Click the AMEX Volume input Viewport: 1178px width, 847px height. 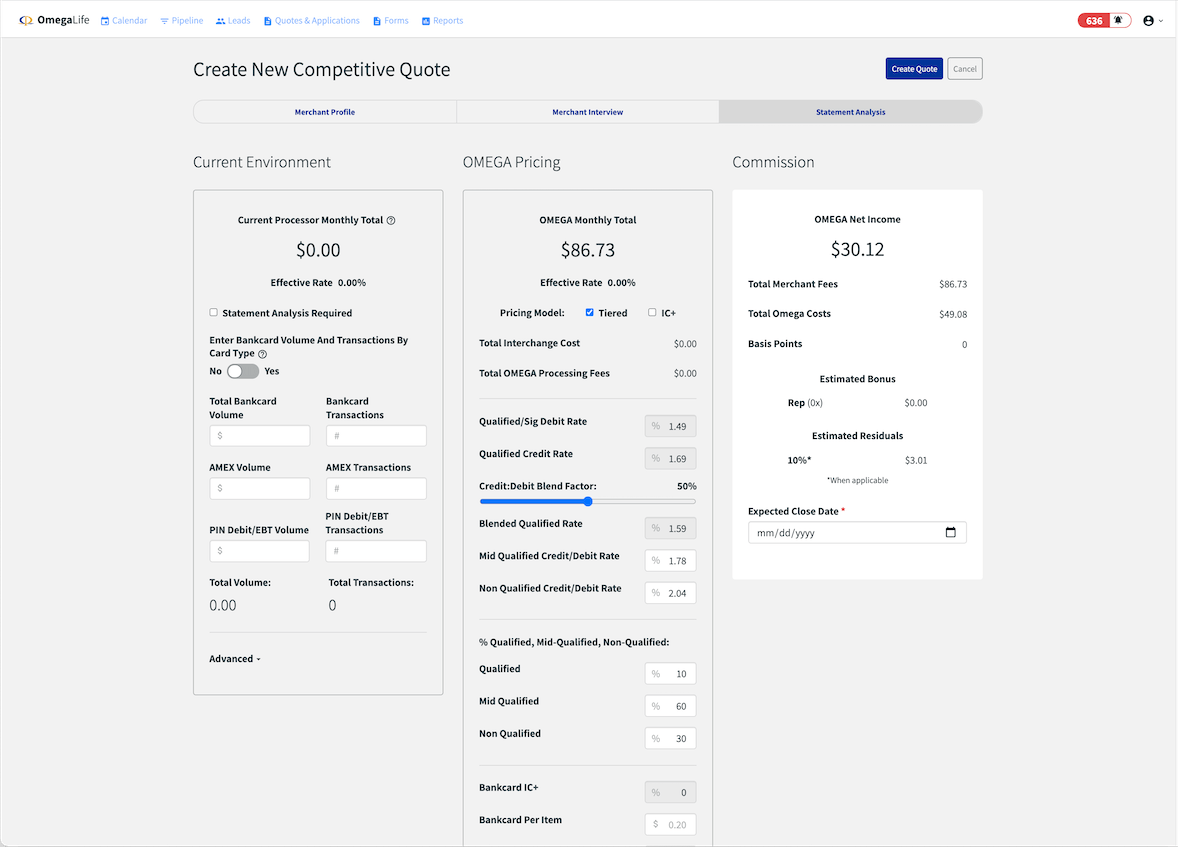tap(260, 489)
